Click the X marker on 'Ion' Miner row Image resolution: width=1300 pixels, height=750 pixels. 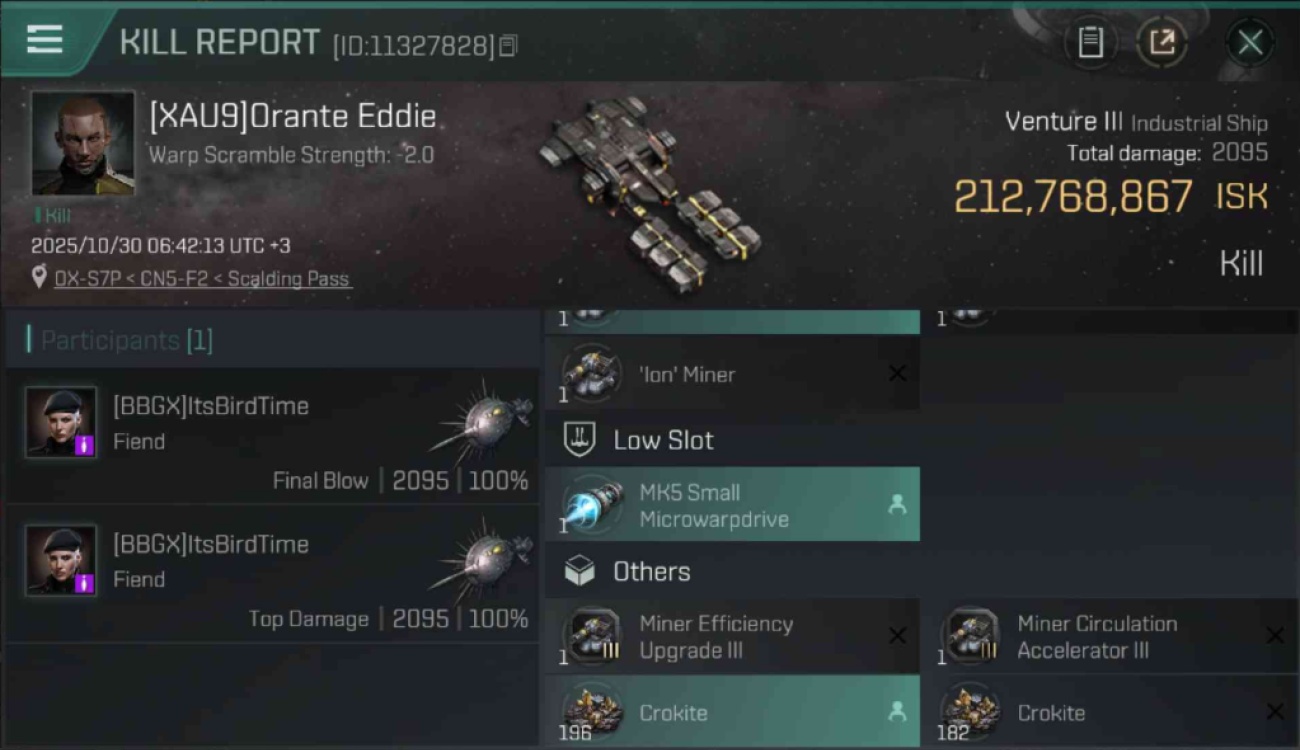pyautogui.click(x=897, y=374)
